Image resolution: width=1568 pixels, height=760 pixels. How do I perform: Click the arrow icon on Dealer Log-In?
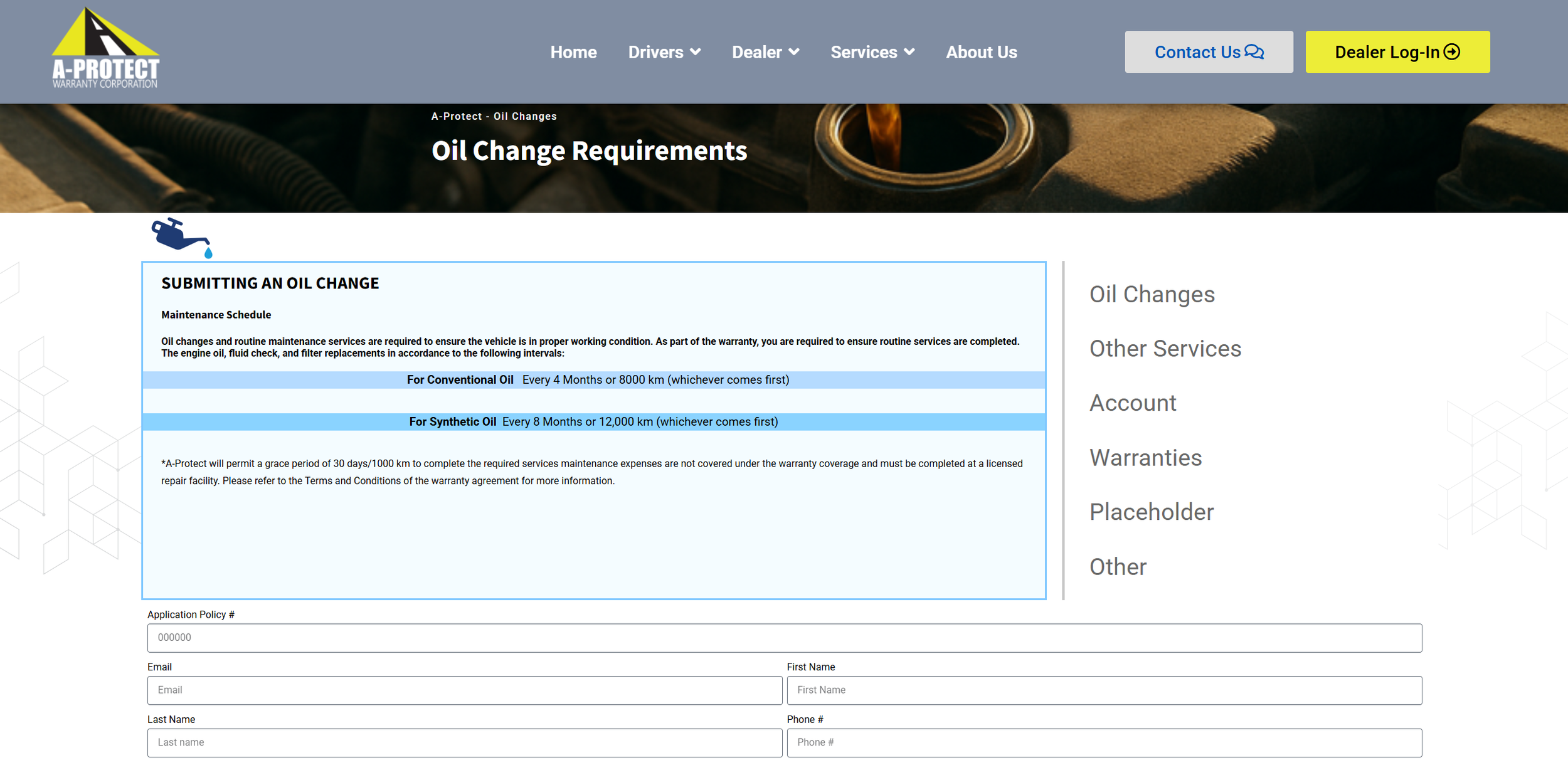click(1452, 52)
